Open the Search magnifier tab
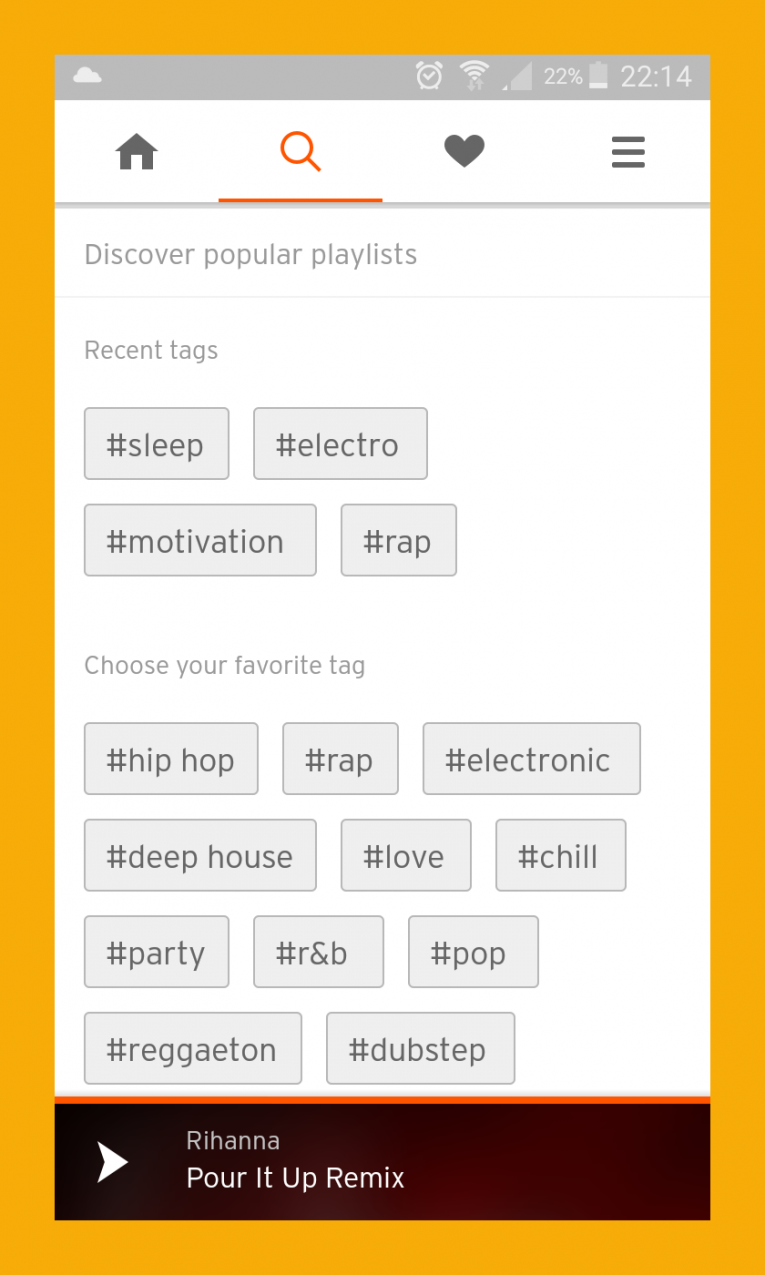Image resolution: width=765 pixels, height=1275 pixels. tap(300, 151)
